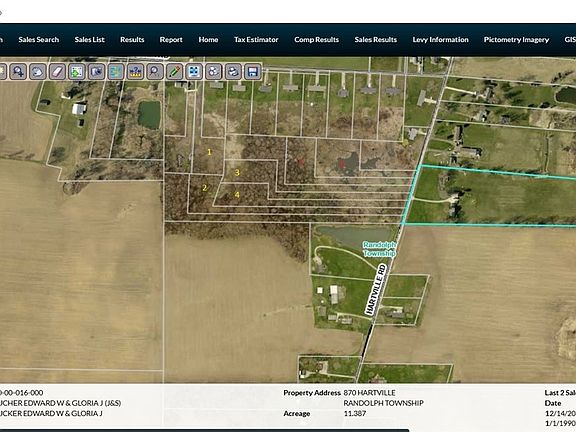Activate the measure distance ruler tool
The image size is (576, 432).
[x=135, y=72]
